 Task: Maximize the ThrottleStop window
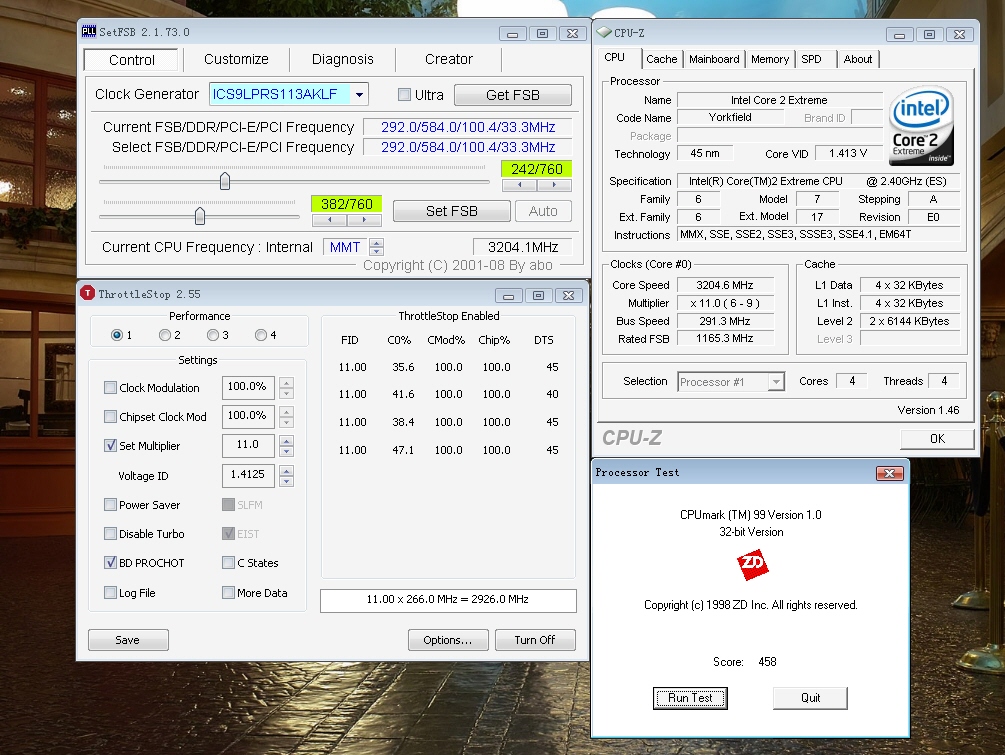tap(538, 295)
